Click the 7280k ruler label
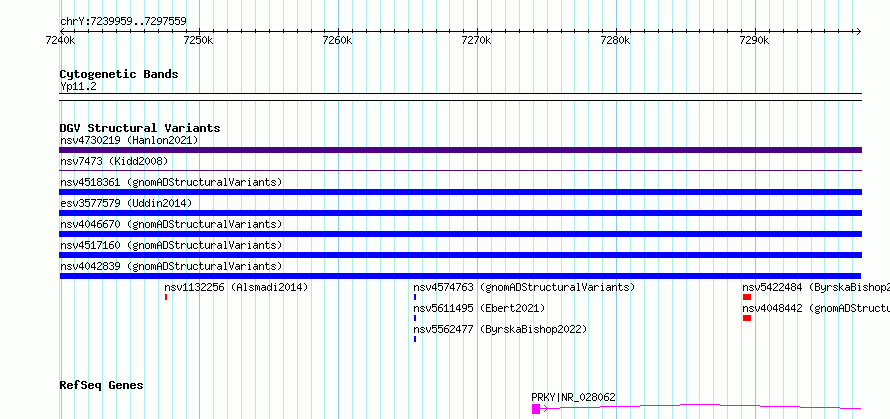The width and height of the screenshot is (890, 419). point(615,40)
